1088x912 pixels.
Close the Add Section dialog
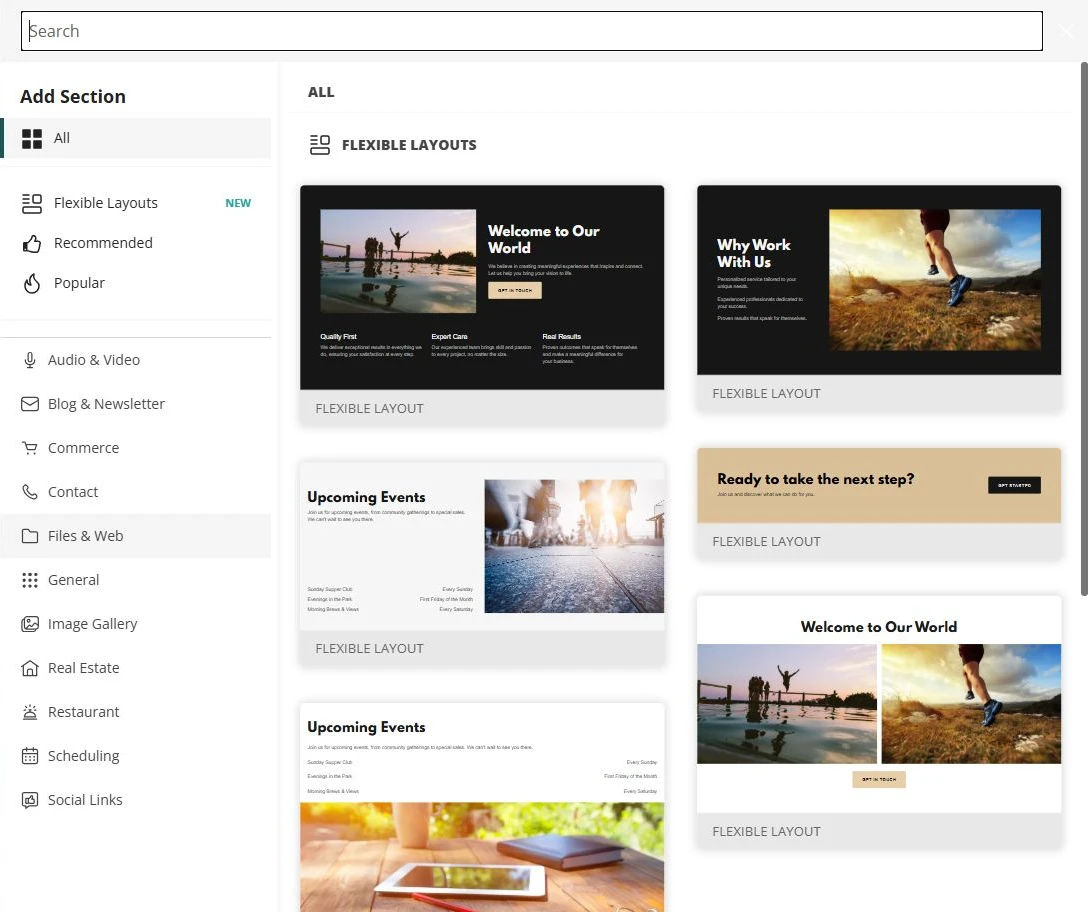1066,31
